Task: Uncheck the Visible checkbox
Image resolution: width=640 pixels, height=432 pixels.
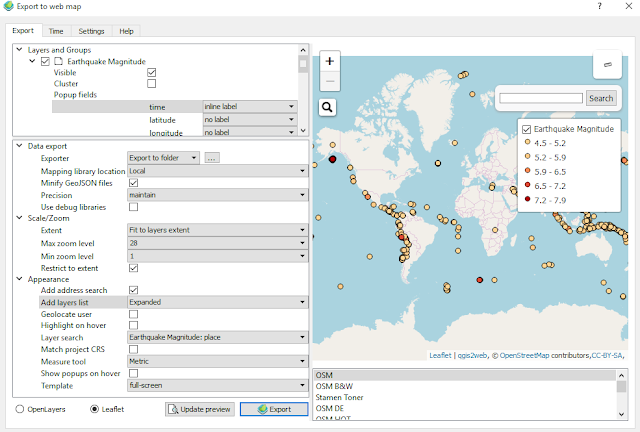Action: coord(151,72)
